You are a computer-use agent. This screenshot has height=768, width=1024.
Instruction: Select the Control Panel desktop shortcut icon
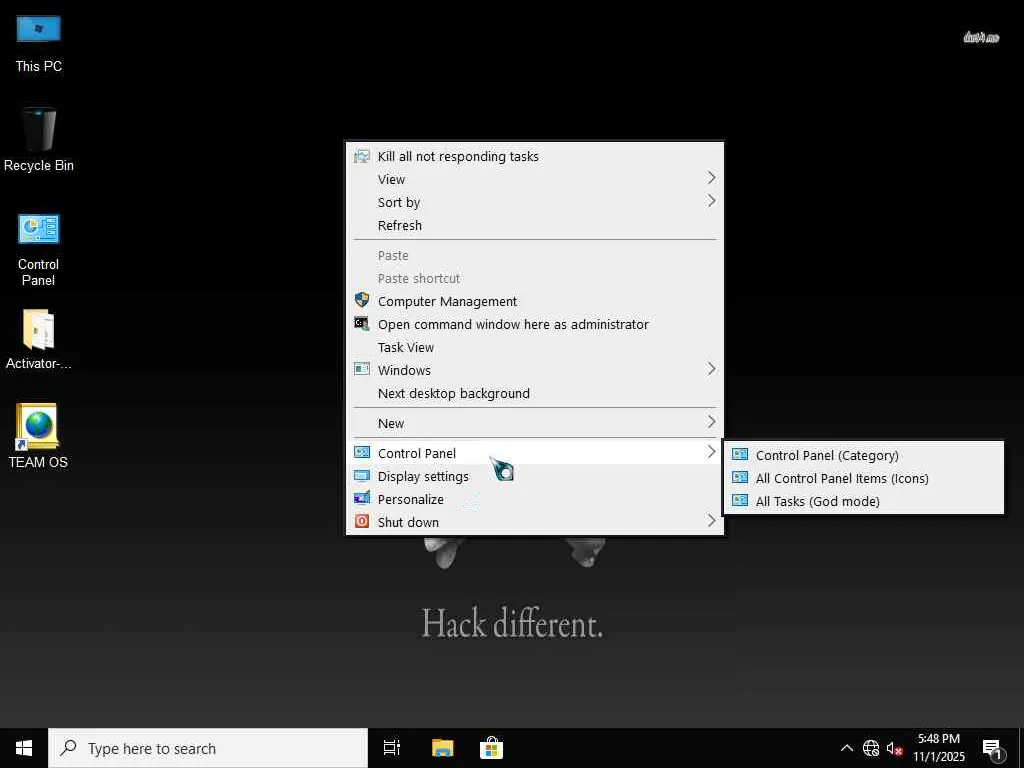coord(39,250)
